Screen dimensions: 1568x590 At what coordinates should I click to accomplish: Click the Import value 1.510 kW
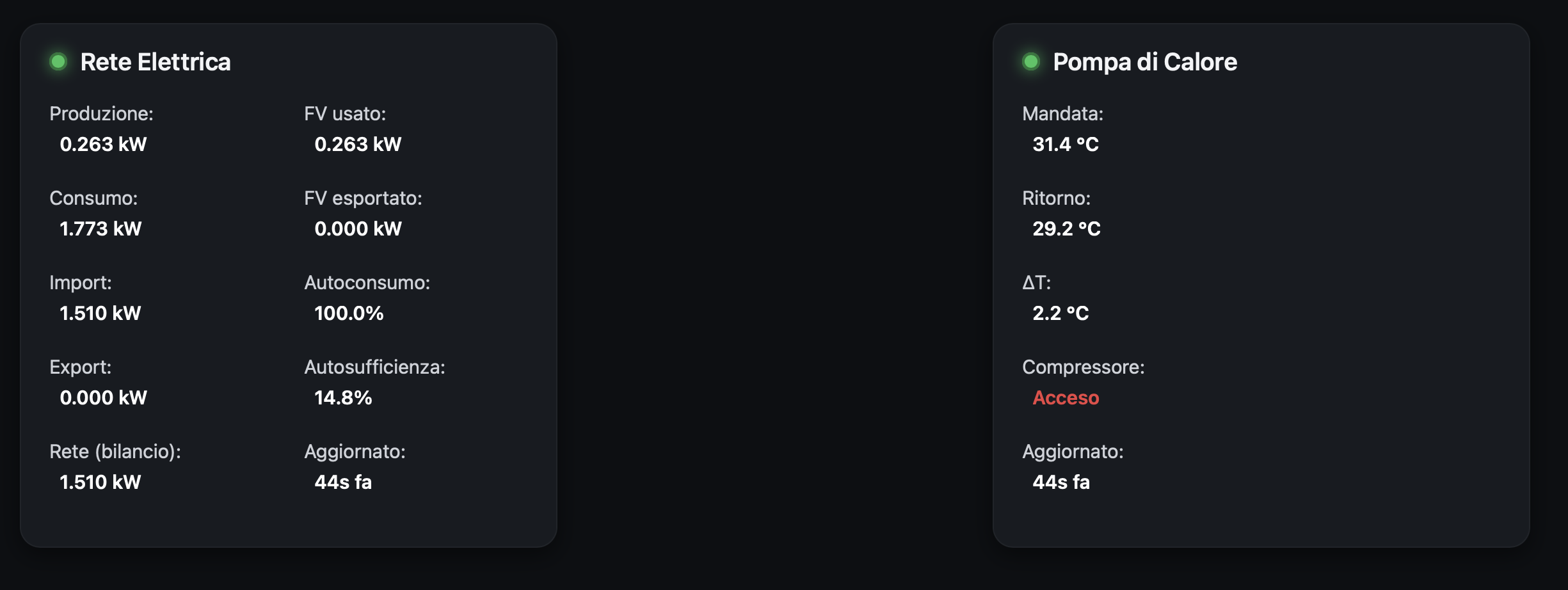(x=100, y=313)
